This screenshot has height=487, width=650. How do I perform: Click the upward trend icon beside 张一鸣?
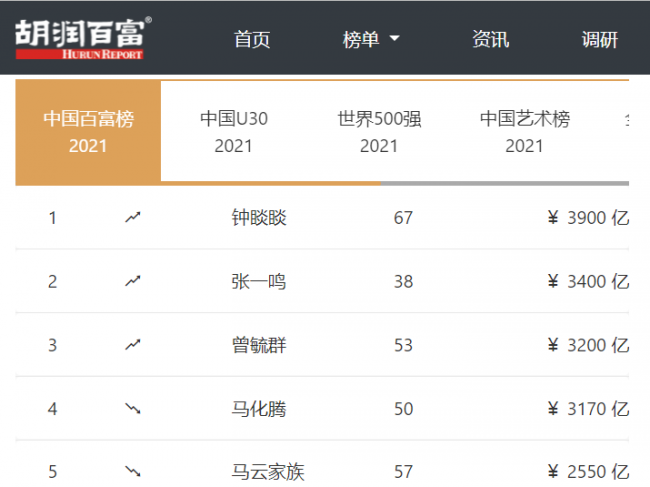pyautogui.click(x=132, y=281)
